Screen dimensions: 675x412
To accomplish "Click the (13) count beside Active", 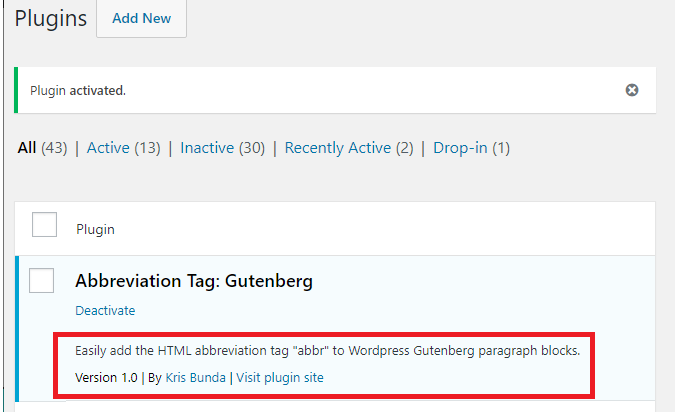I will point(147,148).
